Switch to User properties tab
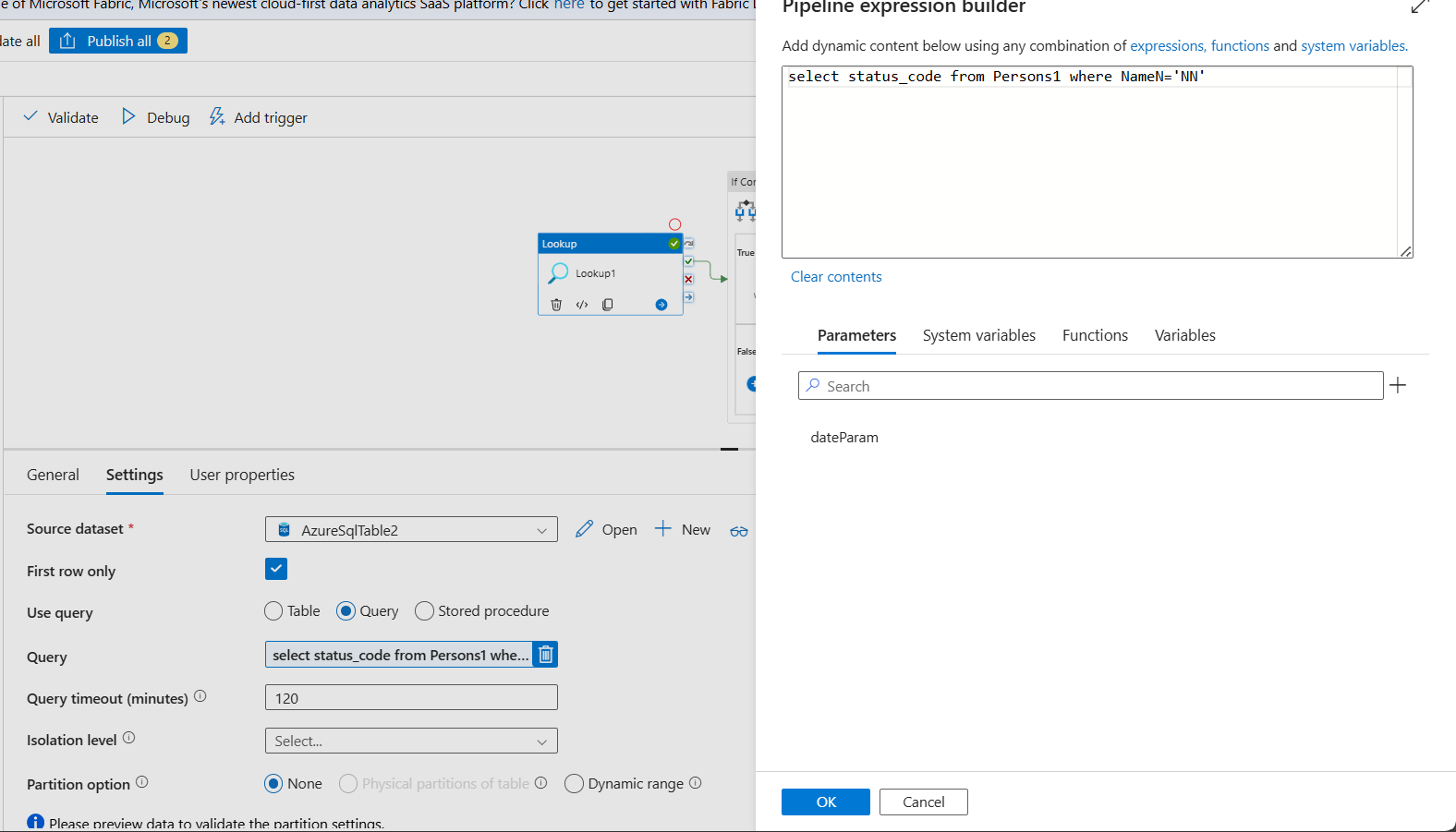Viewport: 1456px width, 832px height. click(242, 475)
